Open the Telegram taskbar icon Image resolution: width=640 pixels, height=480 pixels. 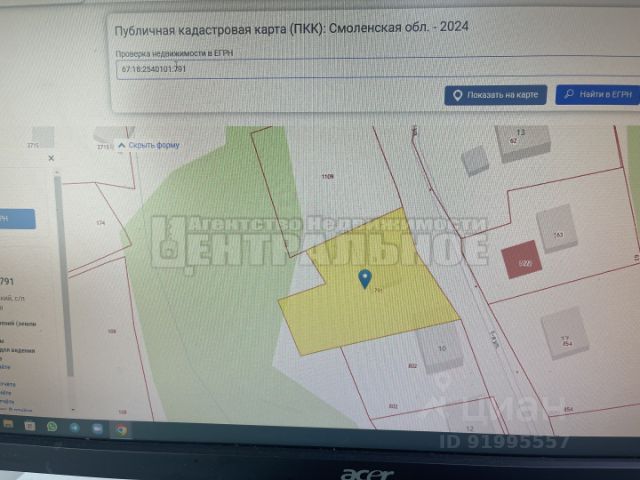click(x=74, y=428)
